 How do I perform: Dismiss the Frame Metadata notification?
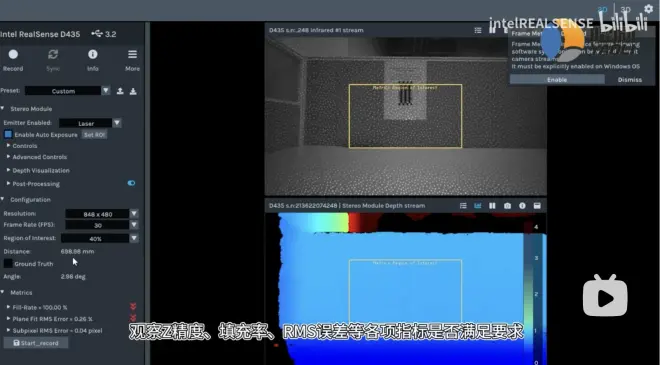click(630, 80)
